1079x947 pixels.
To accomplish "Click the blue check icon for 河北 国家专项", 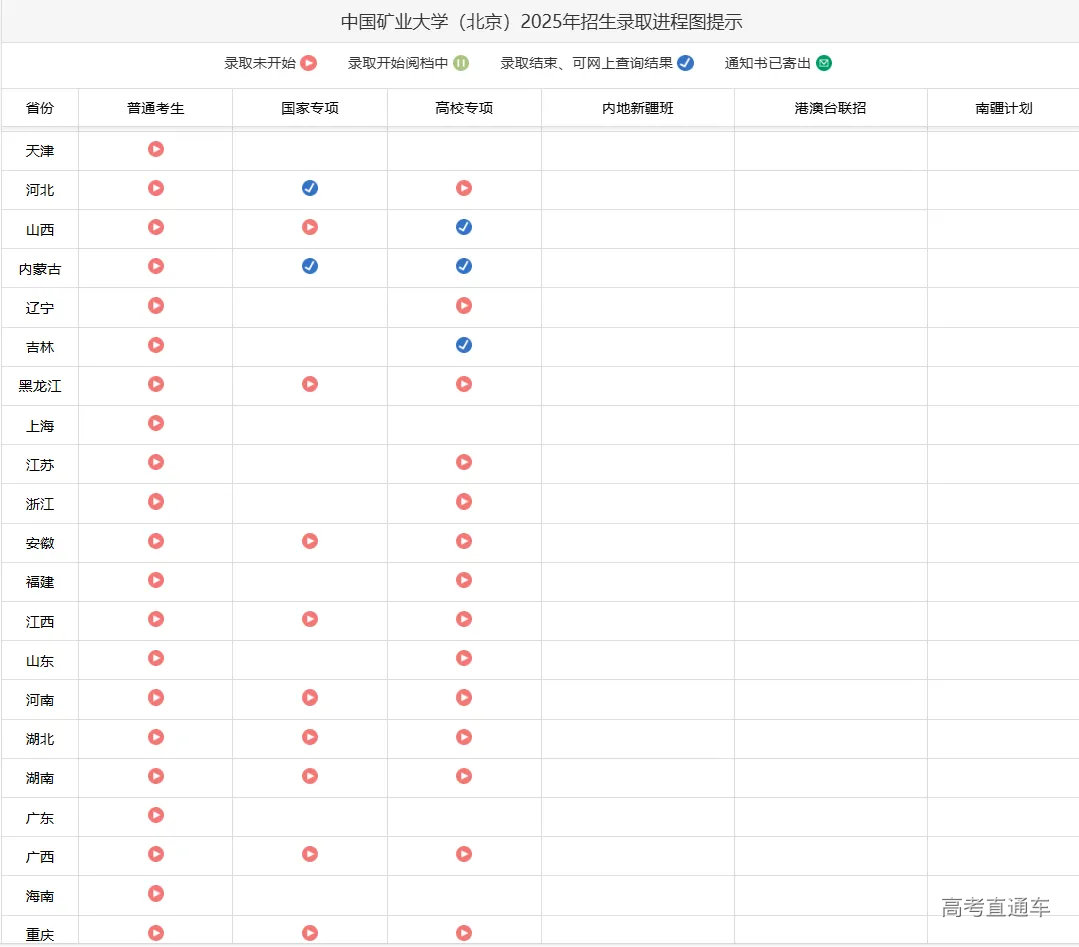I will pyautogui.click(x=310, y=187).
